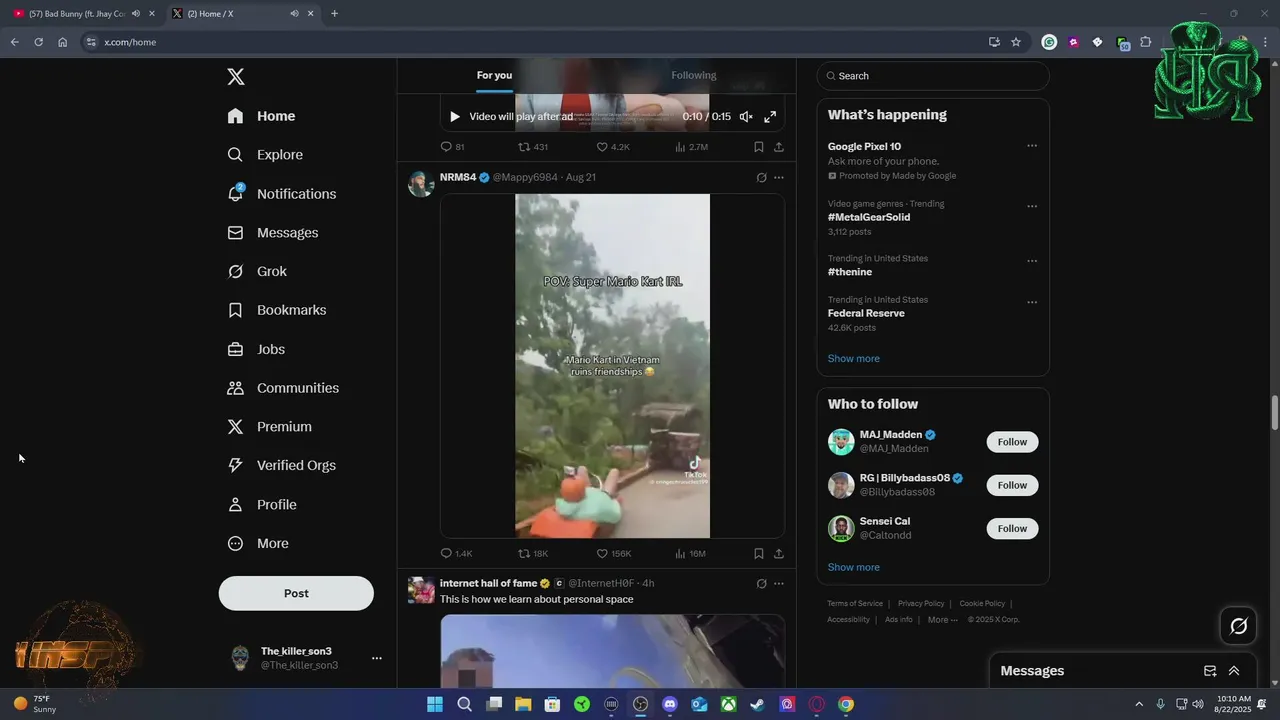Open the #MetalGearSolid trending topic
The height and width of the screenshot is (720, 1280).
(x=869, y=217)
